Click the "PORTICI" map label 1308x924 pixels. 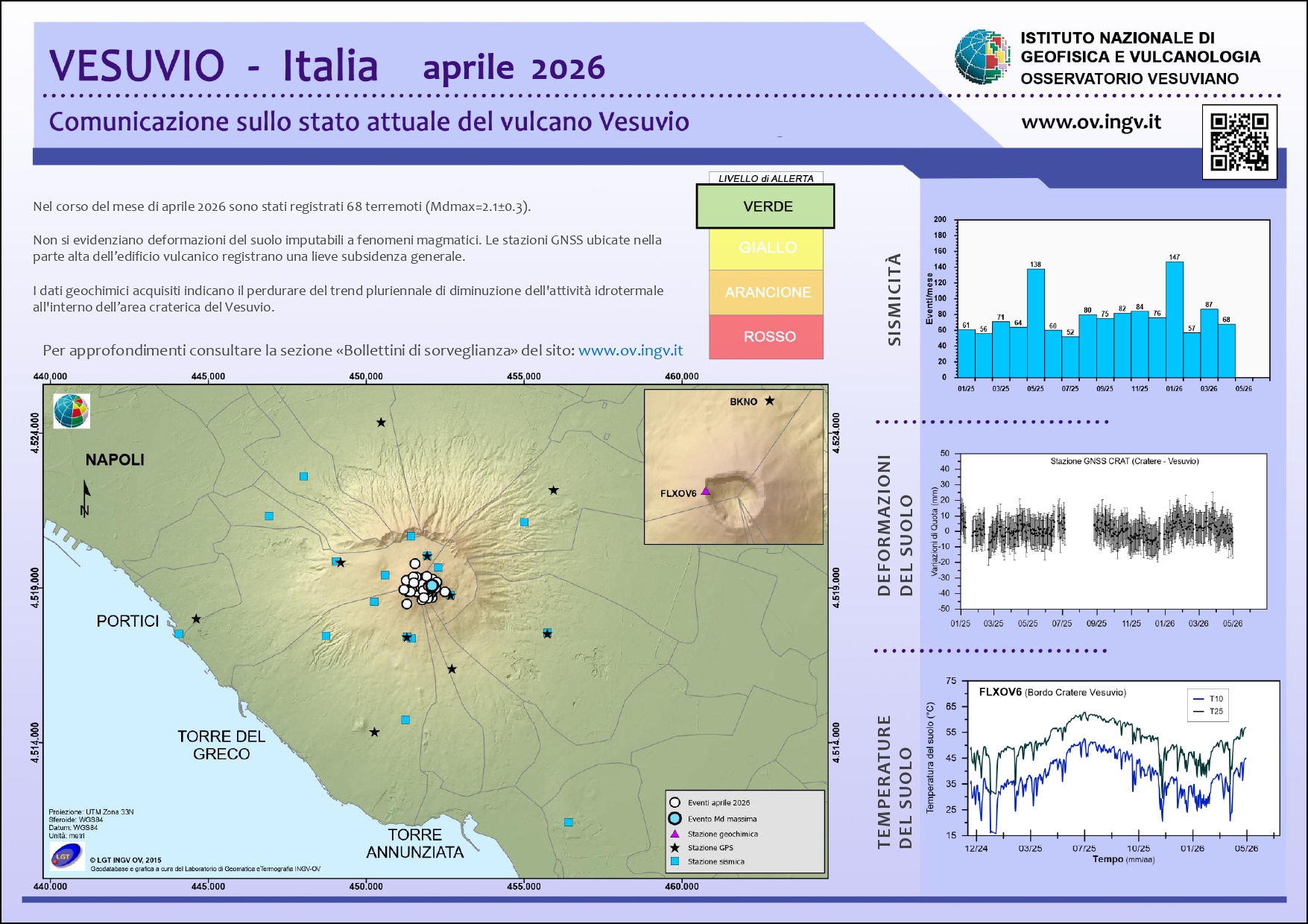click(x=127, y=621)
